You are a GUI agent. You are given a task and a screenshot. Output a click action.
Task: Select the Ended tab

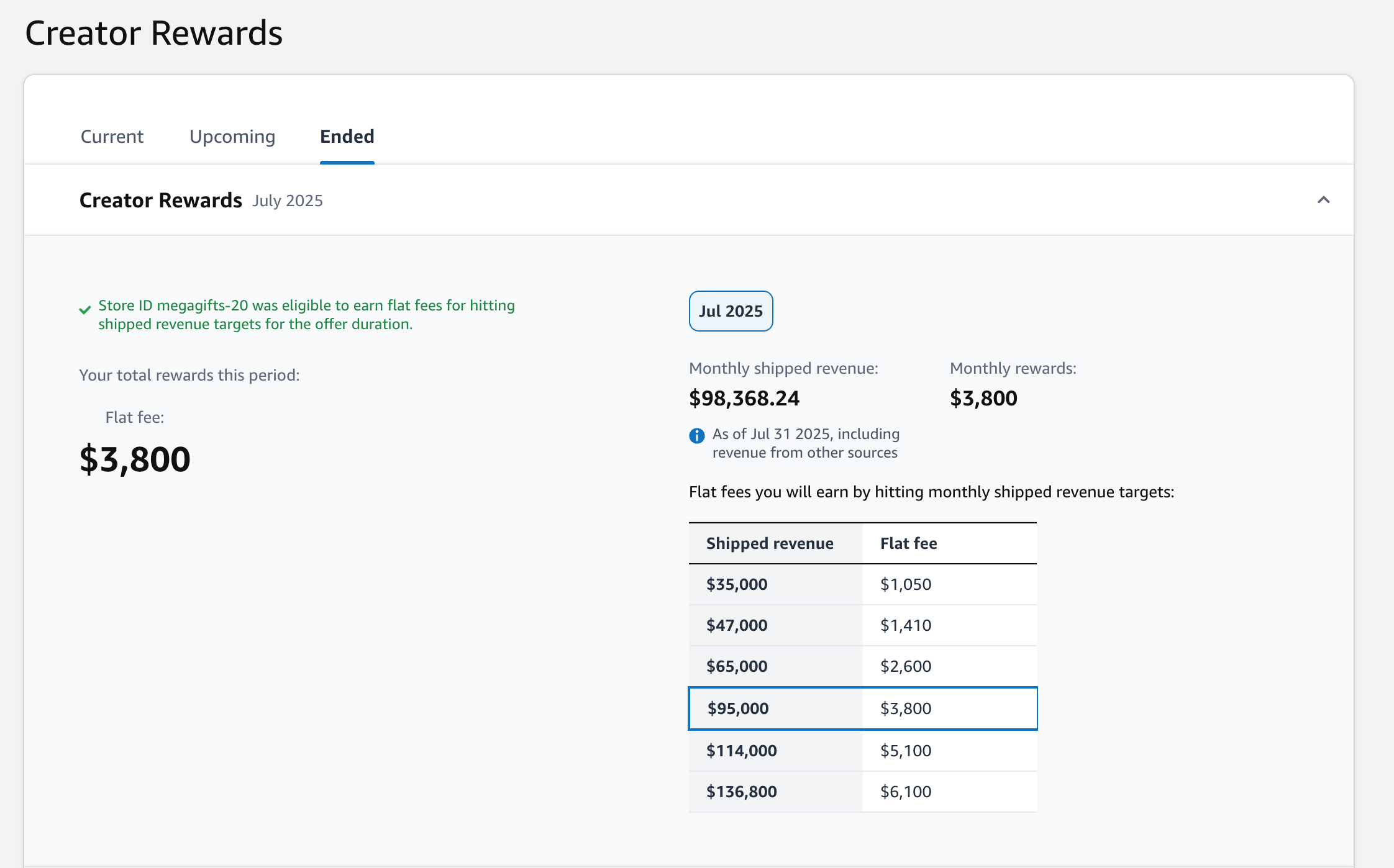click(x=347, y=137)
